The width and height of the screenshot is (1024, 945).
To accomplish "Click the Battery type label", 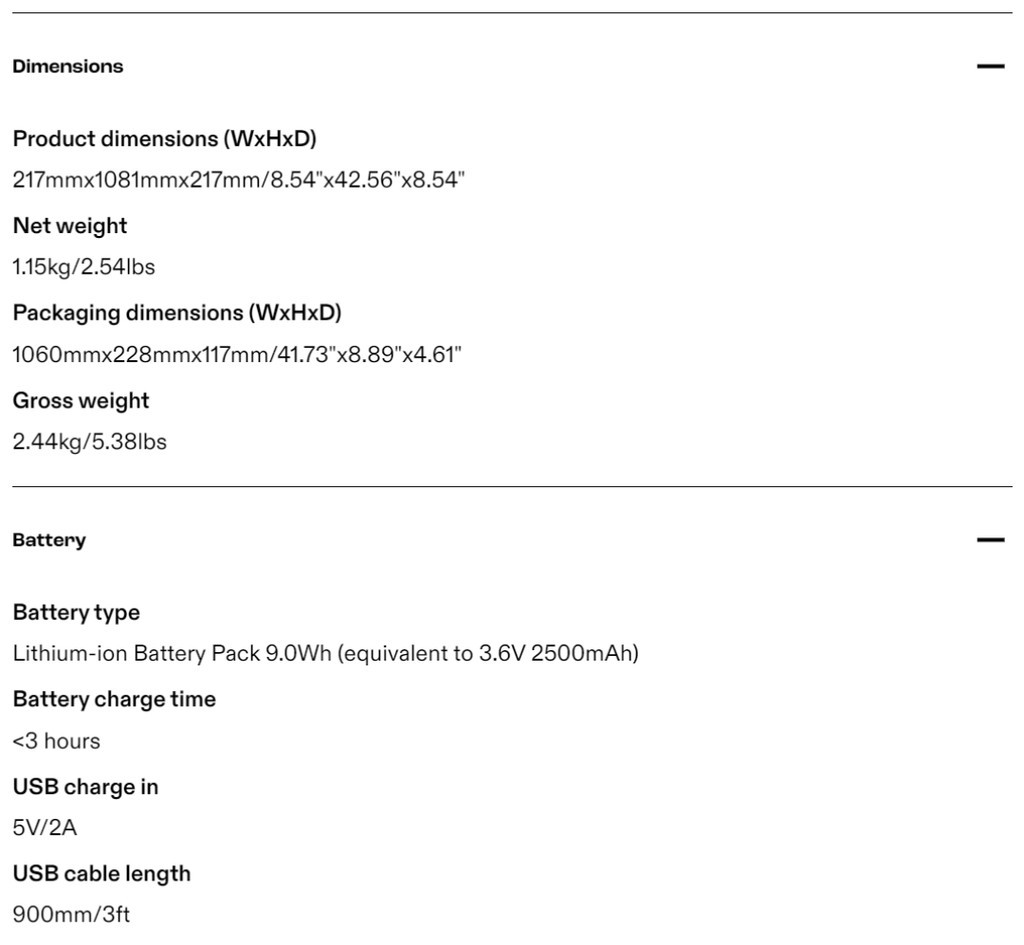I will pos(76,612).
